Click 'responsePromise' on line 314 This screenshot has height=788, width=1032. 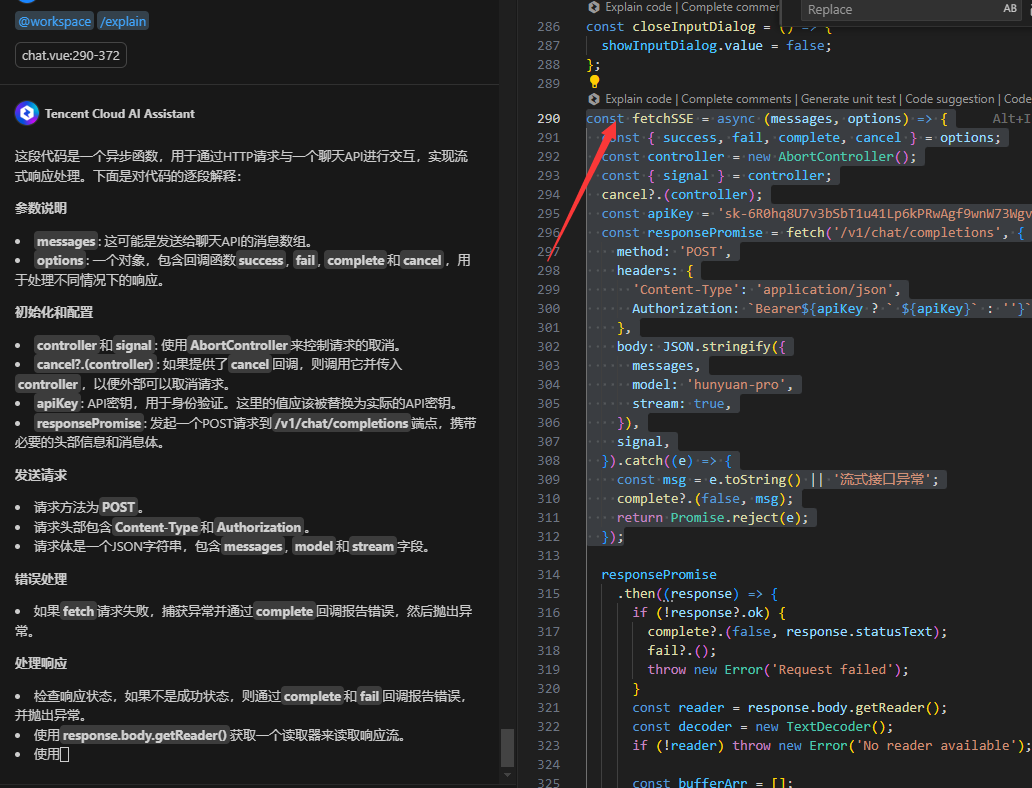point(659,575)
